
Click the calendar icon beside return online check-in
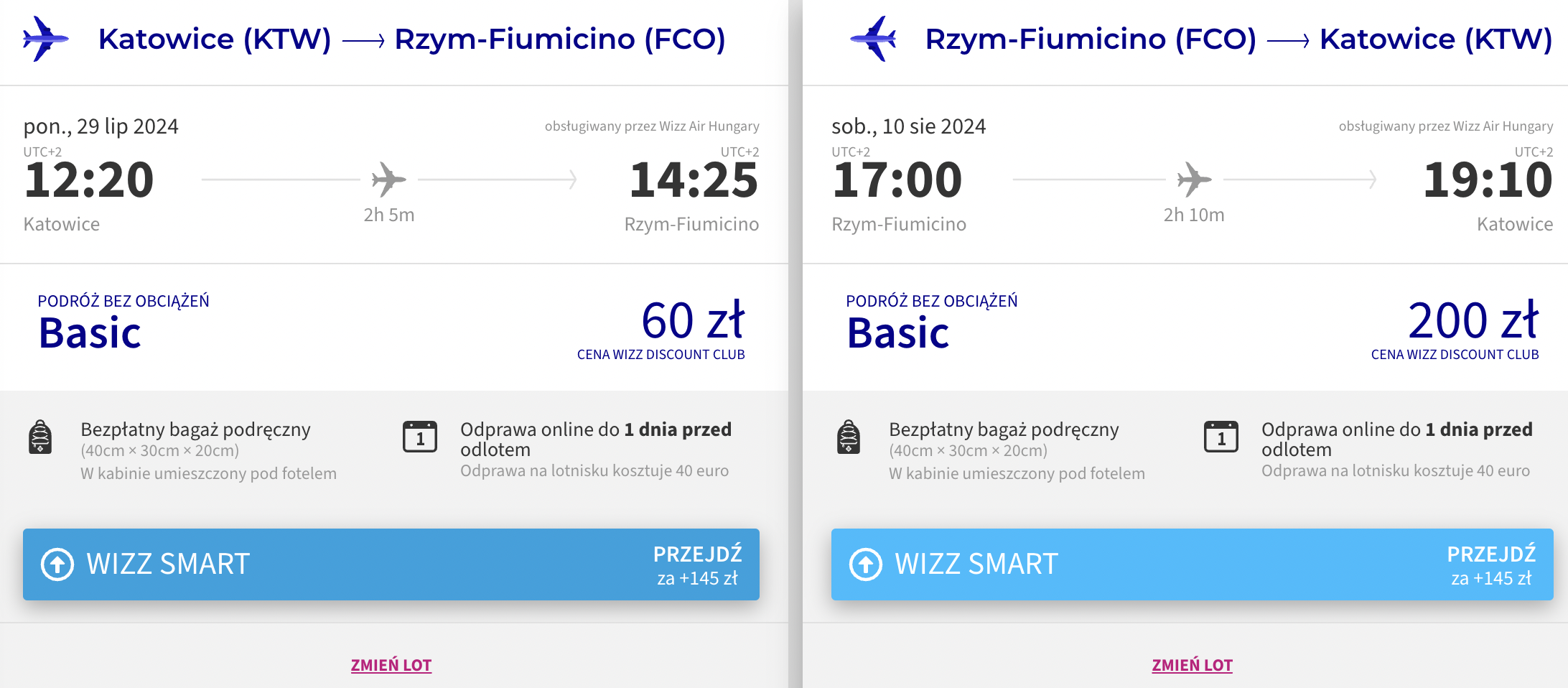[1221, 437]
